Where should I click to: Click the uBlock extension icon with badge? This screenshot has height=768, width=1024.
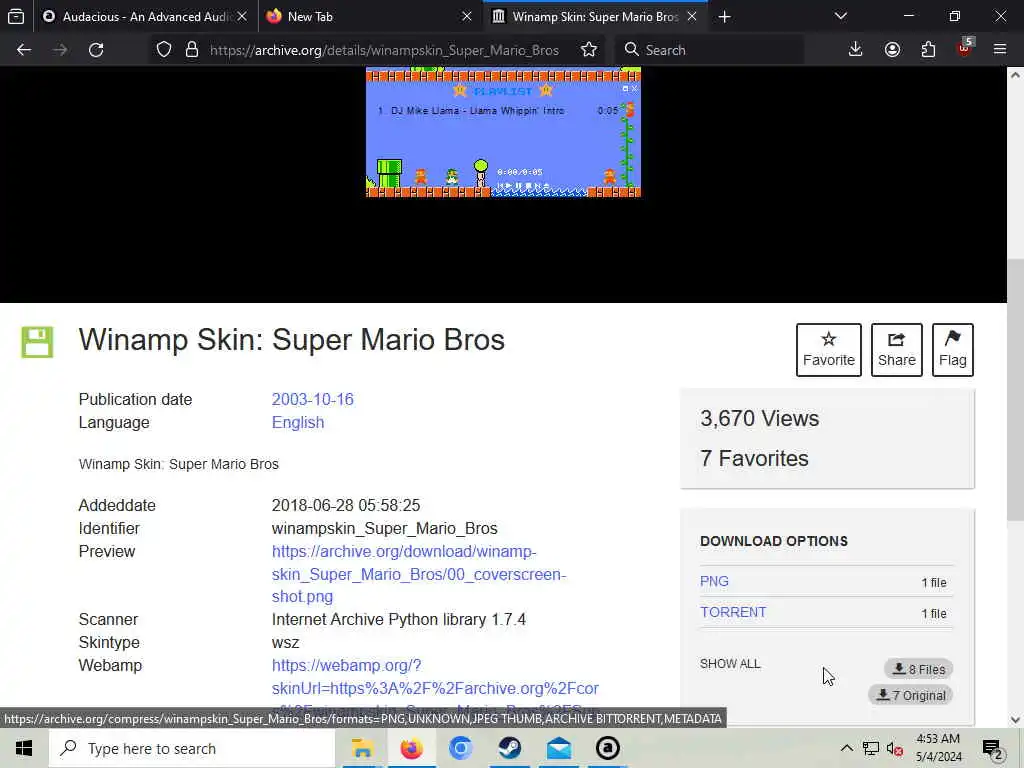coord(965,48)
